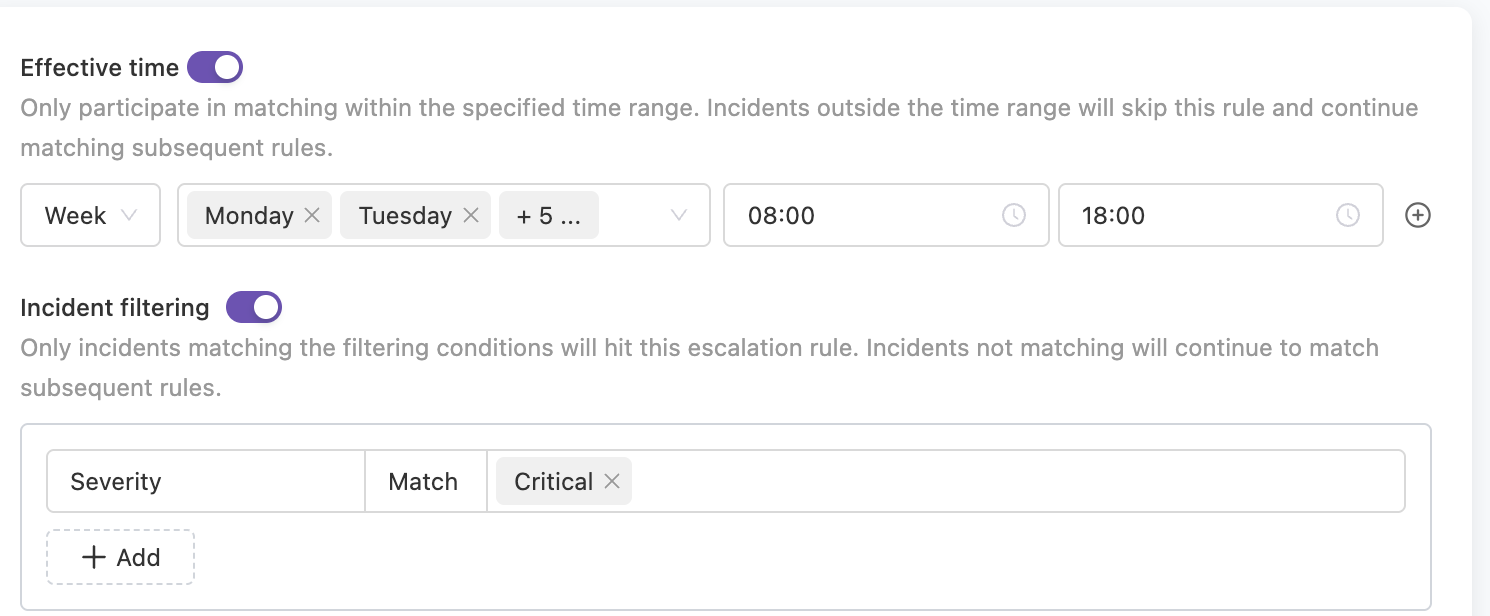Click the Critical tag label
Viewport: 1490px width, 616px height.
point(553,481)
